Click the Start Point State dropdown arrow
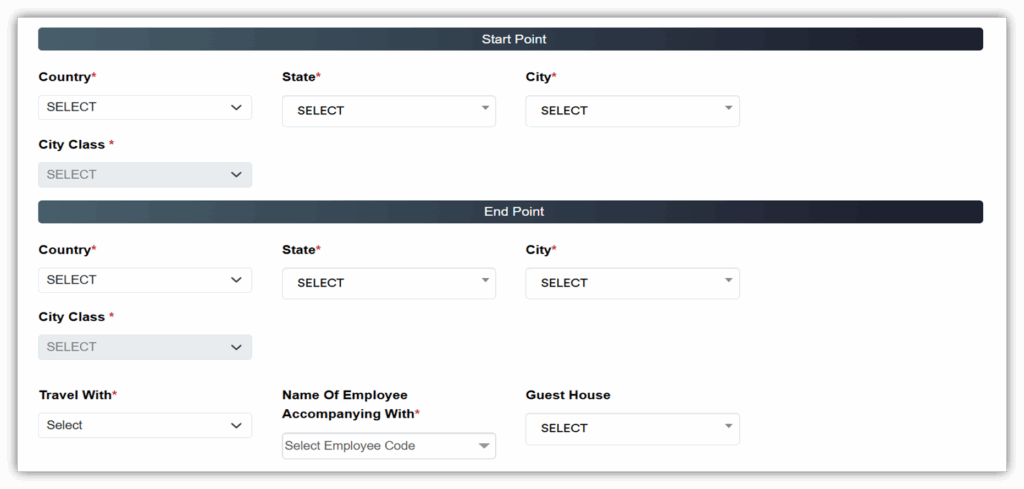1024x489 pixels. click(485, 108)
